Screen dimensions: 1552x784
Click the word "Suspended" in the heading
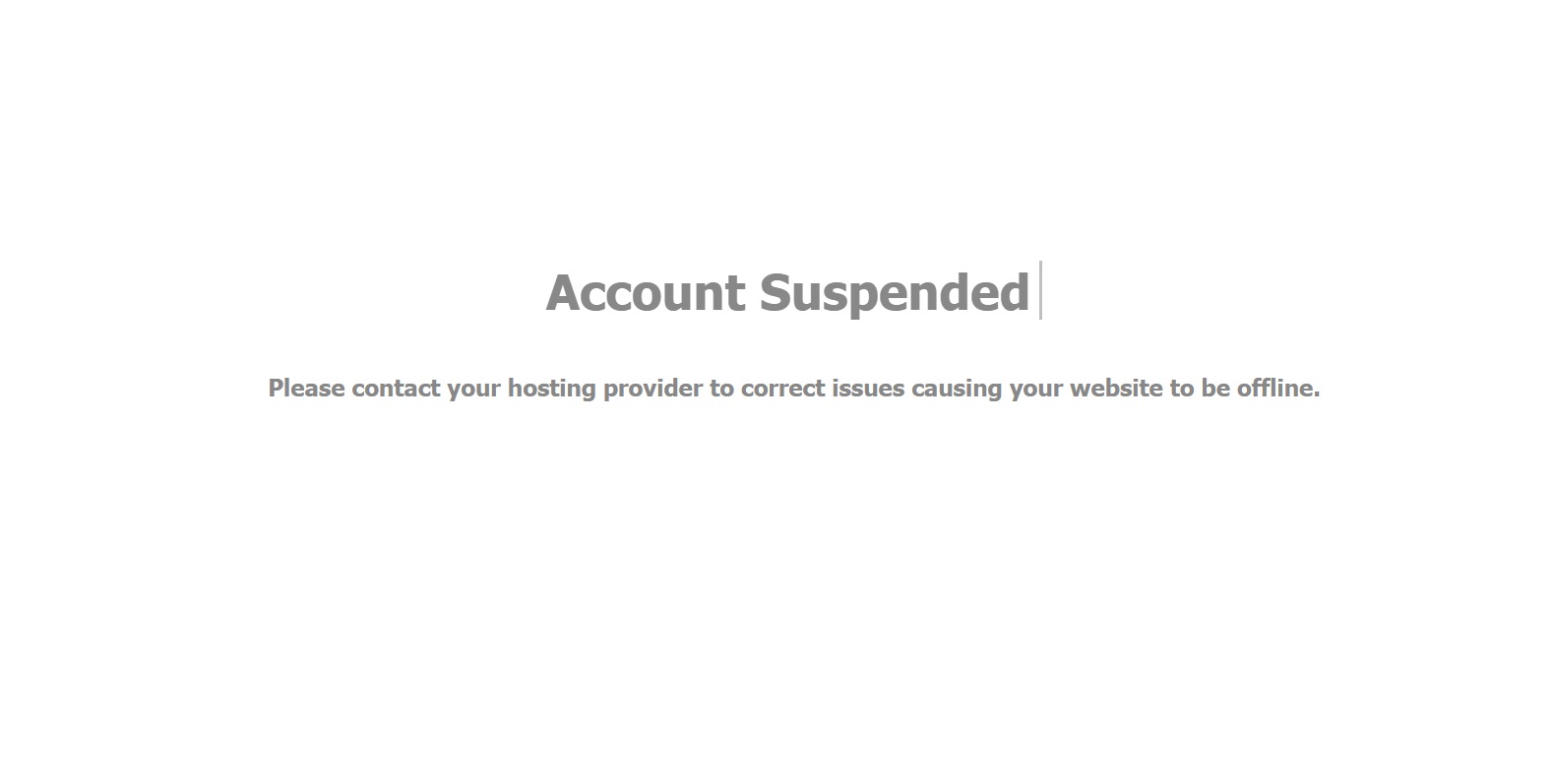[x=895, y=292]
